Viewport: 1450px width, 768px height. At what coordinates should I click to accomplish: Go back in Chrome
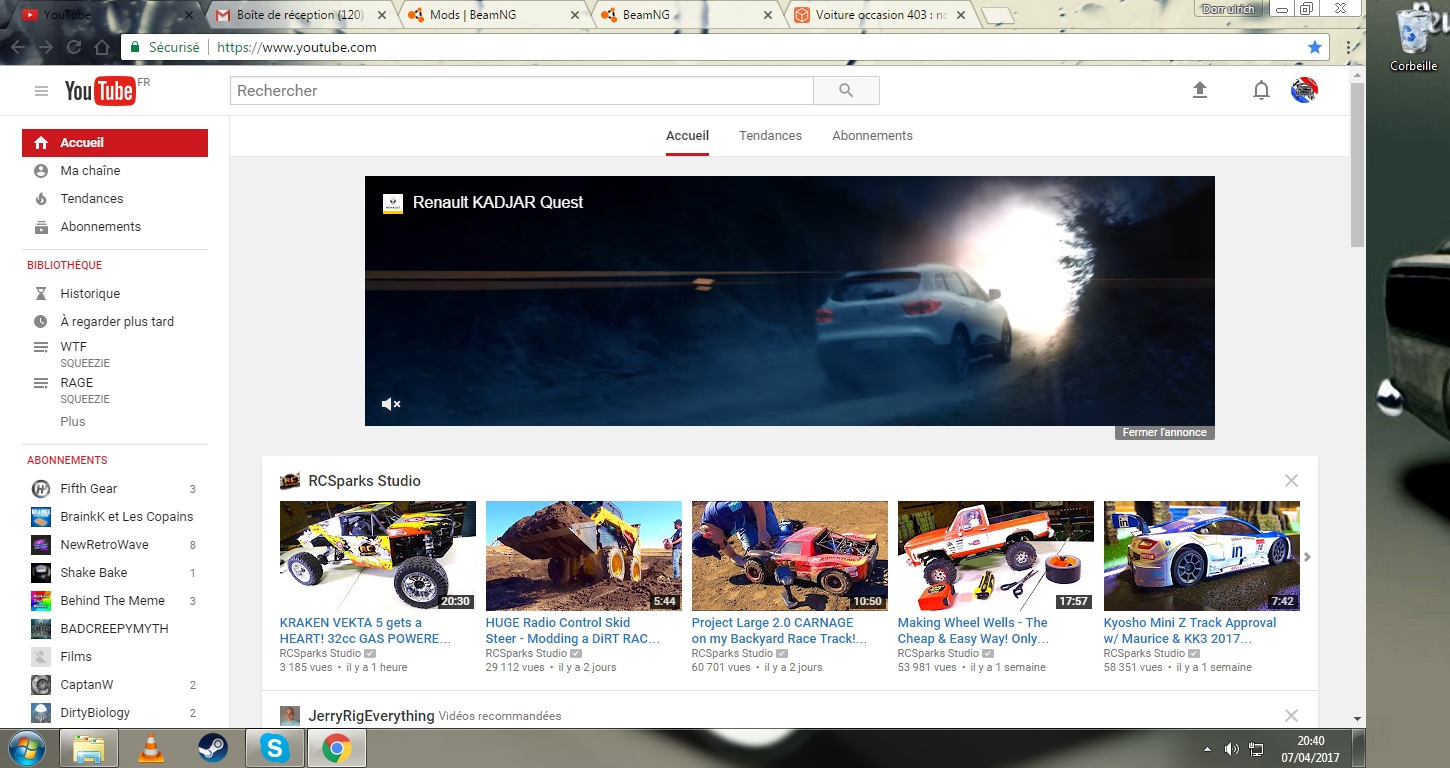pos(18,47)
